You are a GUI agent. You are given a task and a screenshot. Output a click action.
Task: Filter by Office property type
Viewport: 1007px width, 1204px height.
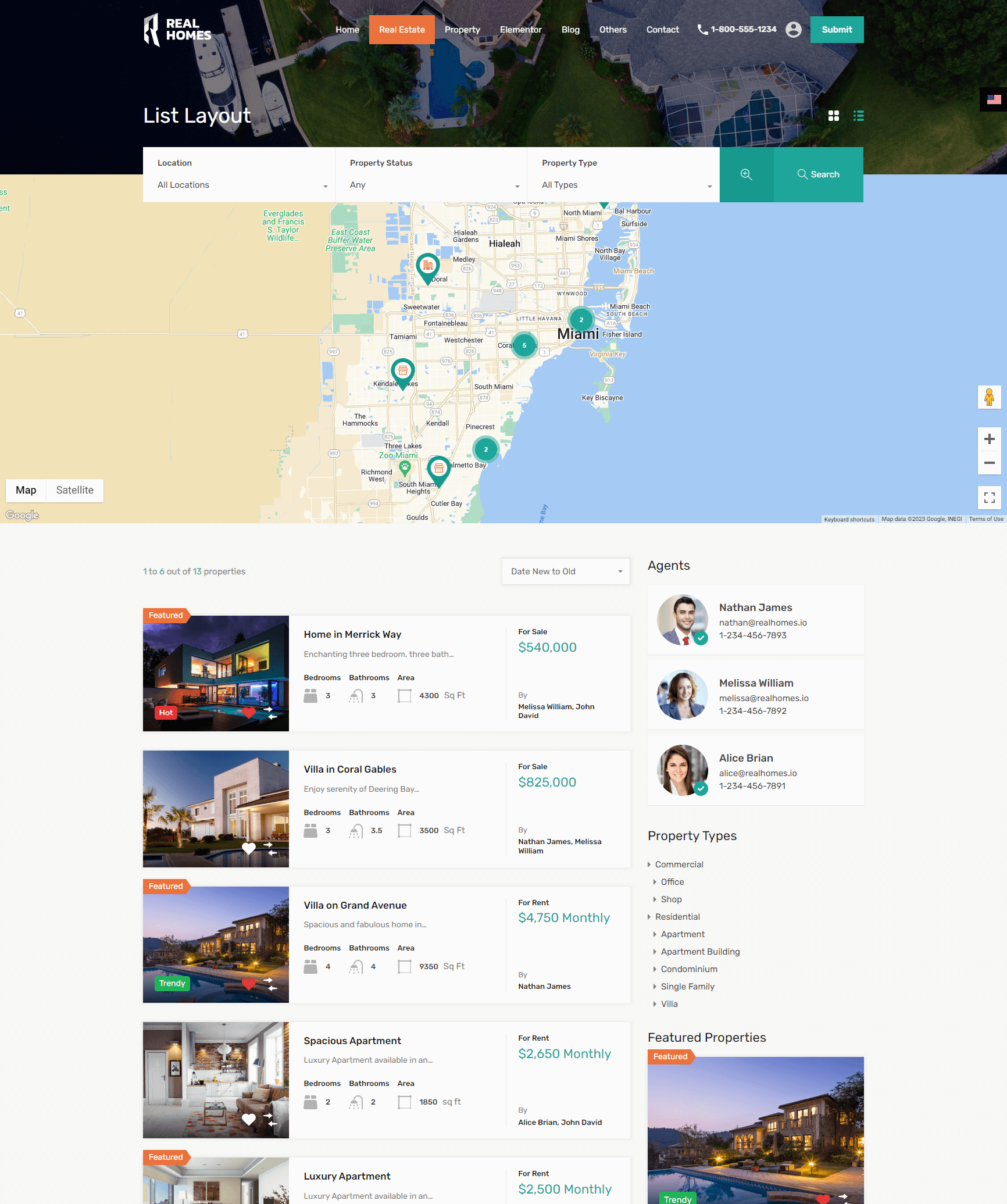(x=672, y=882)
